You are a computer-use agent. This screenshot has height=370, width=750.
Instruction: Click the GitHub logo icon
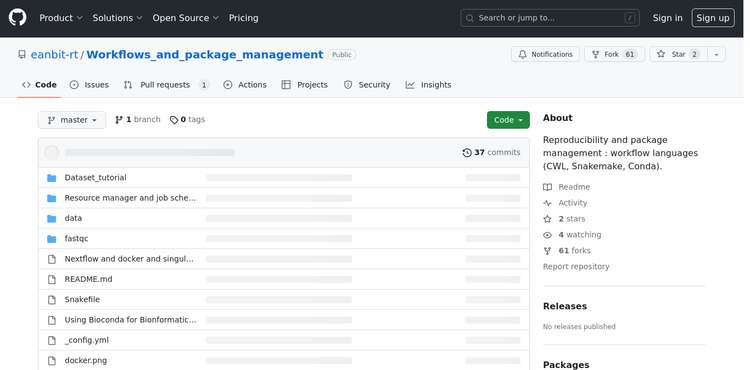pyautogui.click(x=18, y=18)
